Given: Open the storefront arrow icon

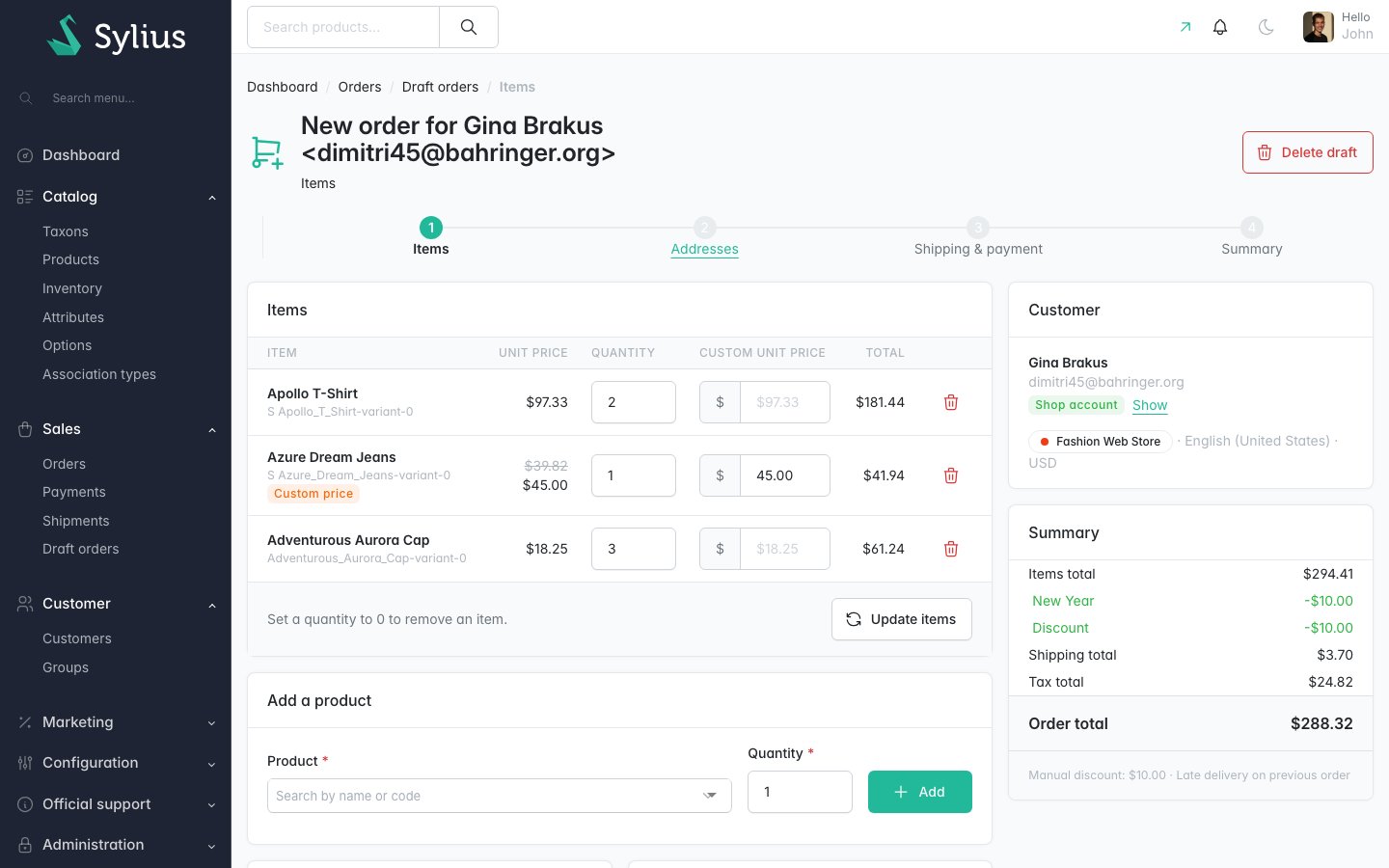Looking at the screenshot, I should [1185, 27].
